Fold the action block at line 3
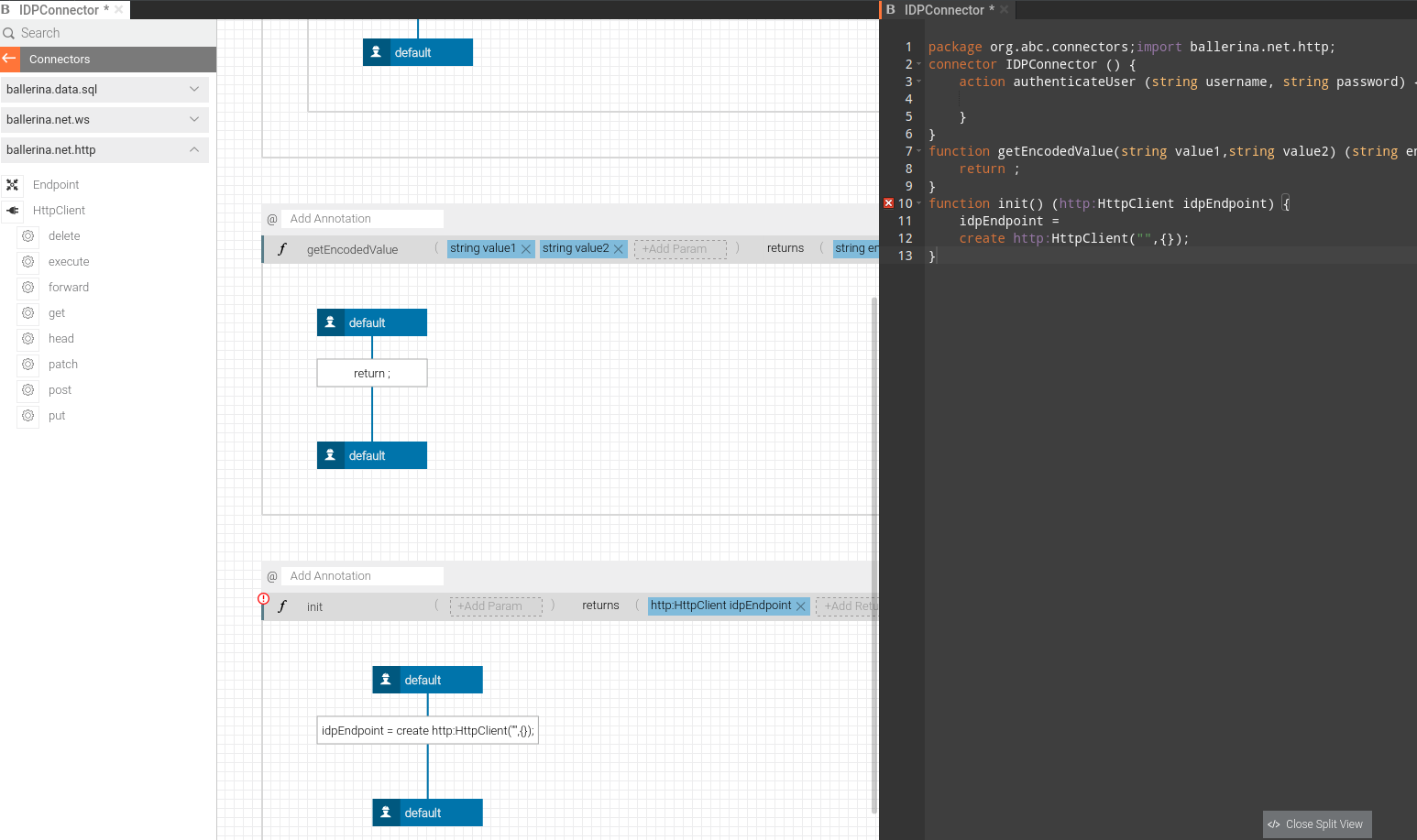This screenshot has height=840, width=1417. coord(919,82)
